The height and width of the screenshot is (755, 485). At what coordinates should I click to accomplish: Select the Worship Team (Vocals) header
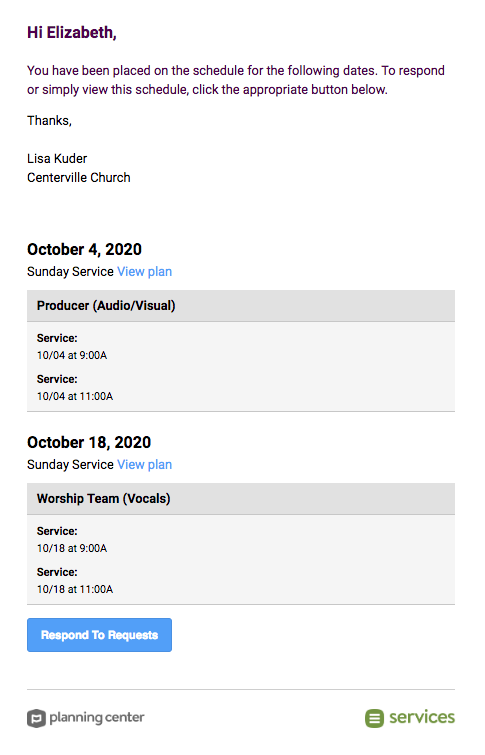point(241,499)
